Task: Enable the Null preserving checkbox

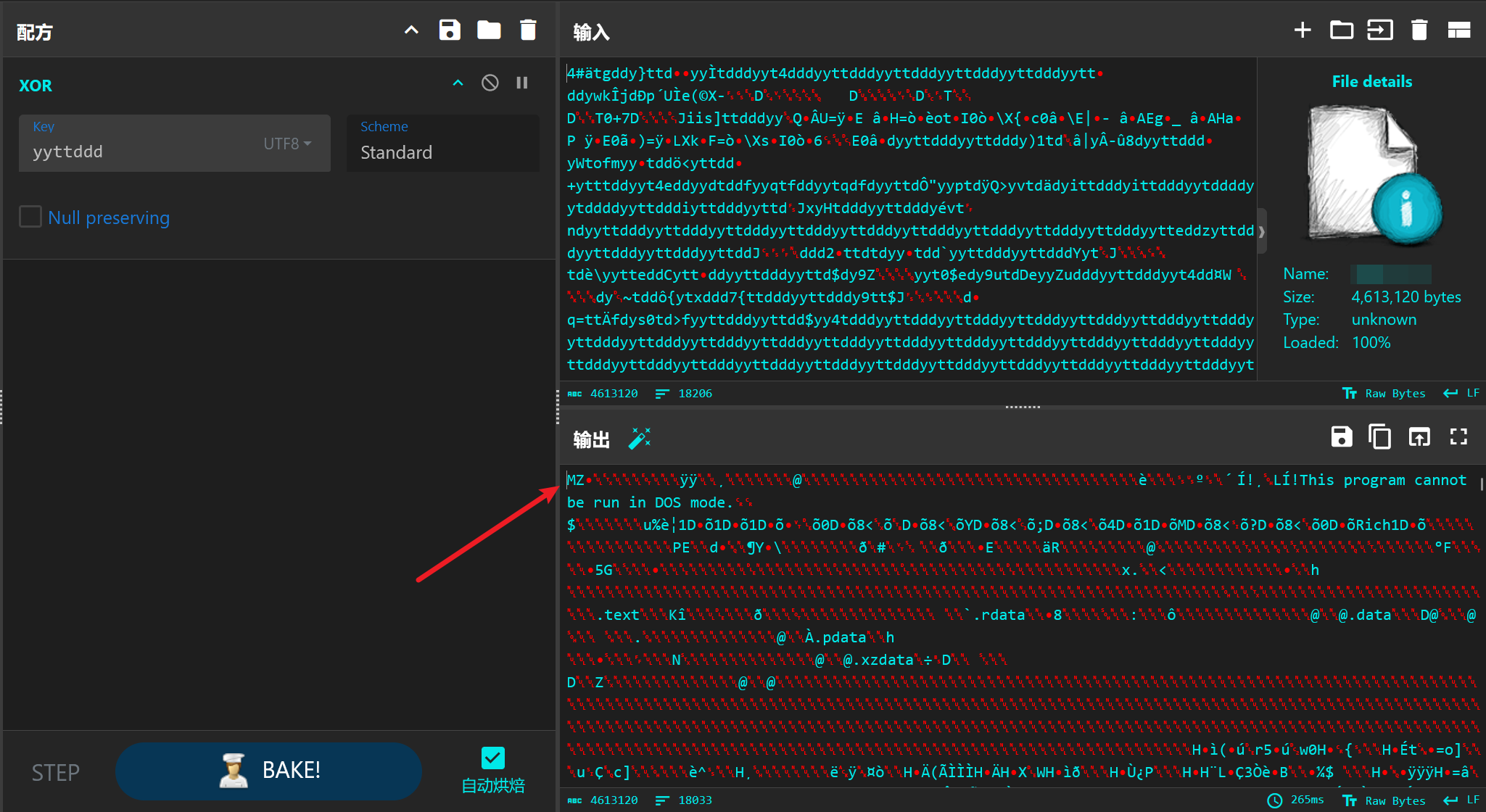Action: [30, 217]
